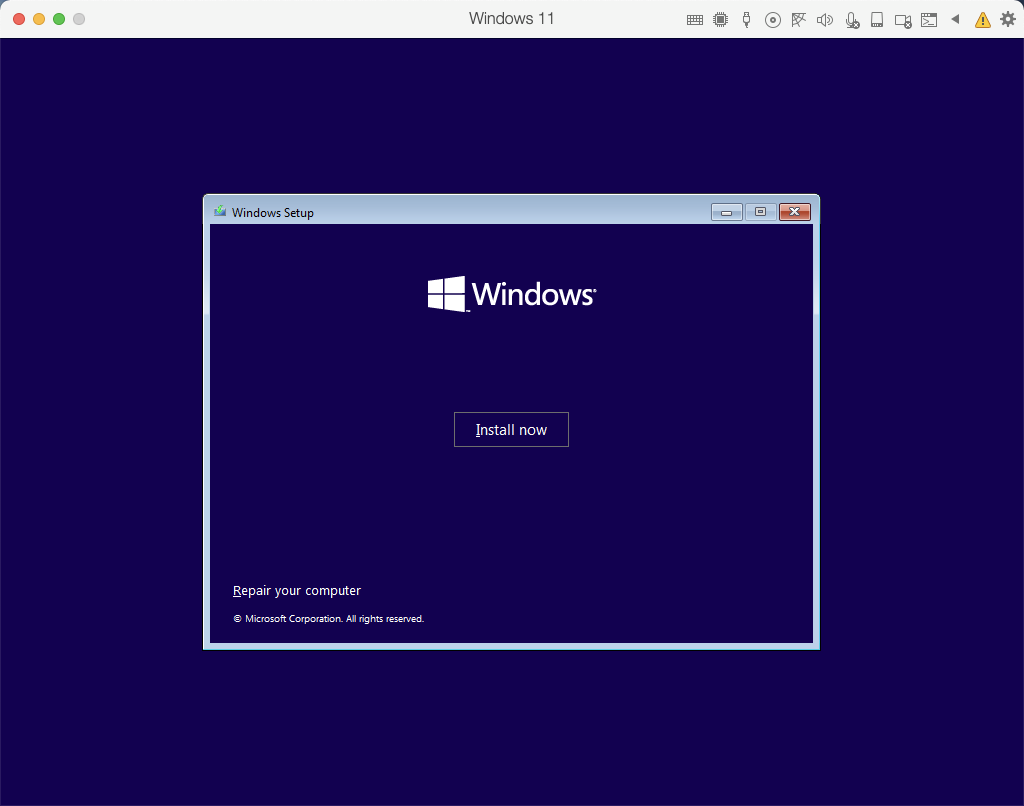
Task: Open the Repair your computer link
Action: (x=296, y=590)
